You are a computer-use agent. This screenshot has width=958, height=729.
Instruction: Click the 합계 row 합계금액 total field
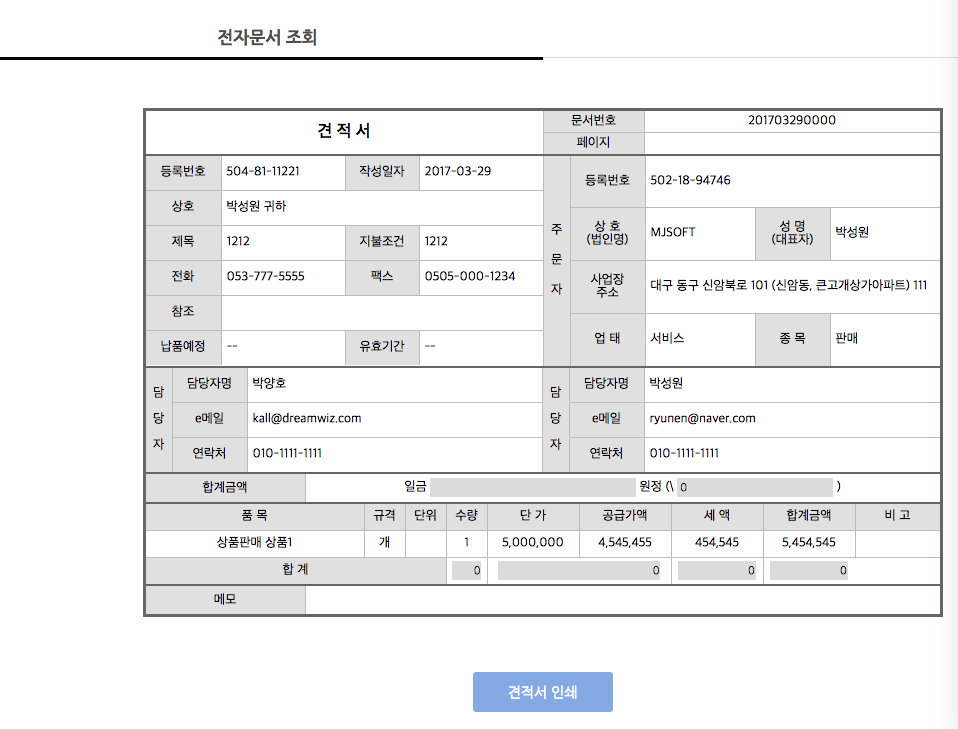pyautogui.click(x=809, y=570)
